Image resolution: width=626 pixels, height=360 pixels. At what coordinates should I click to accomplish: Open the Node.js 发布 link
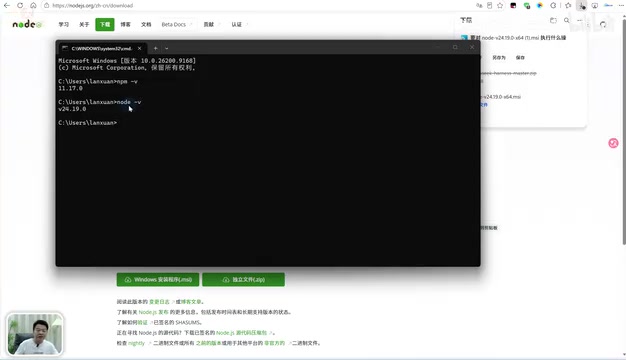pos(153,312)
